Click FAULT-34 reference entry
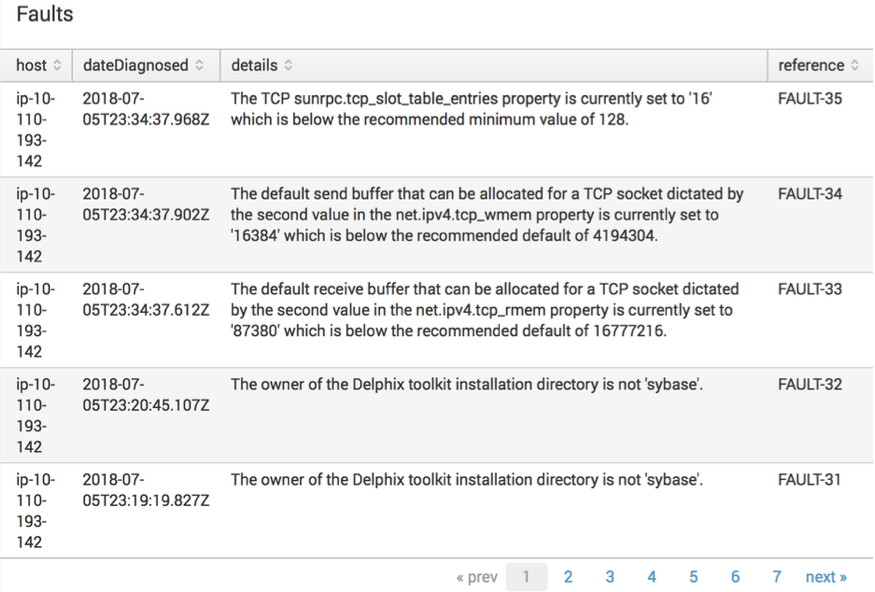 pos(810,194)
